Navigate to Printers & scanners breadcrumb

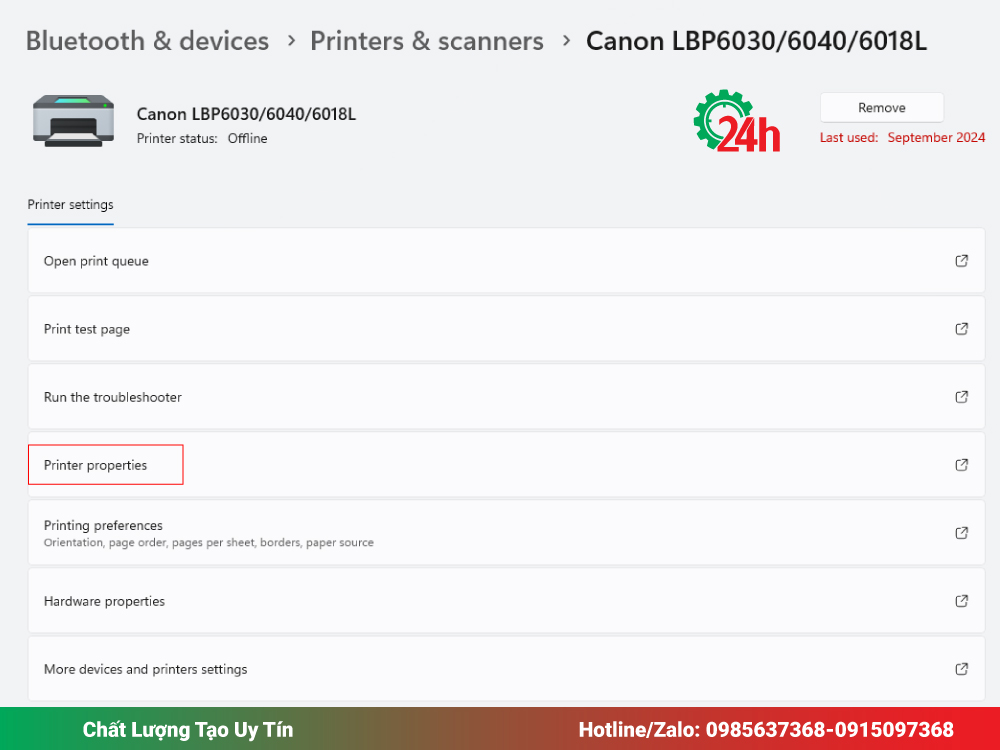[x=427, y=41]
